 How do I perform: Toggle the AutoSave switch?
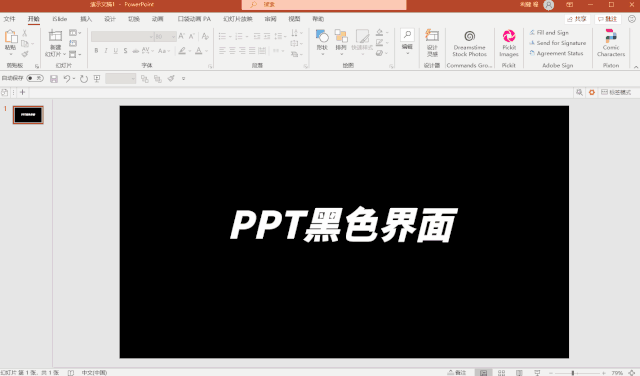tap(35, 78)
